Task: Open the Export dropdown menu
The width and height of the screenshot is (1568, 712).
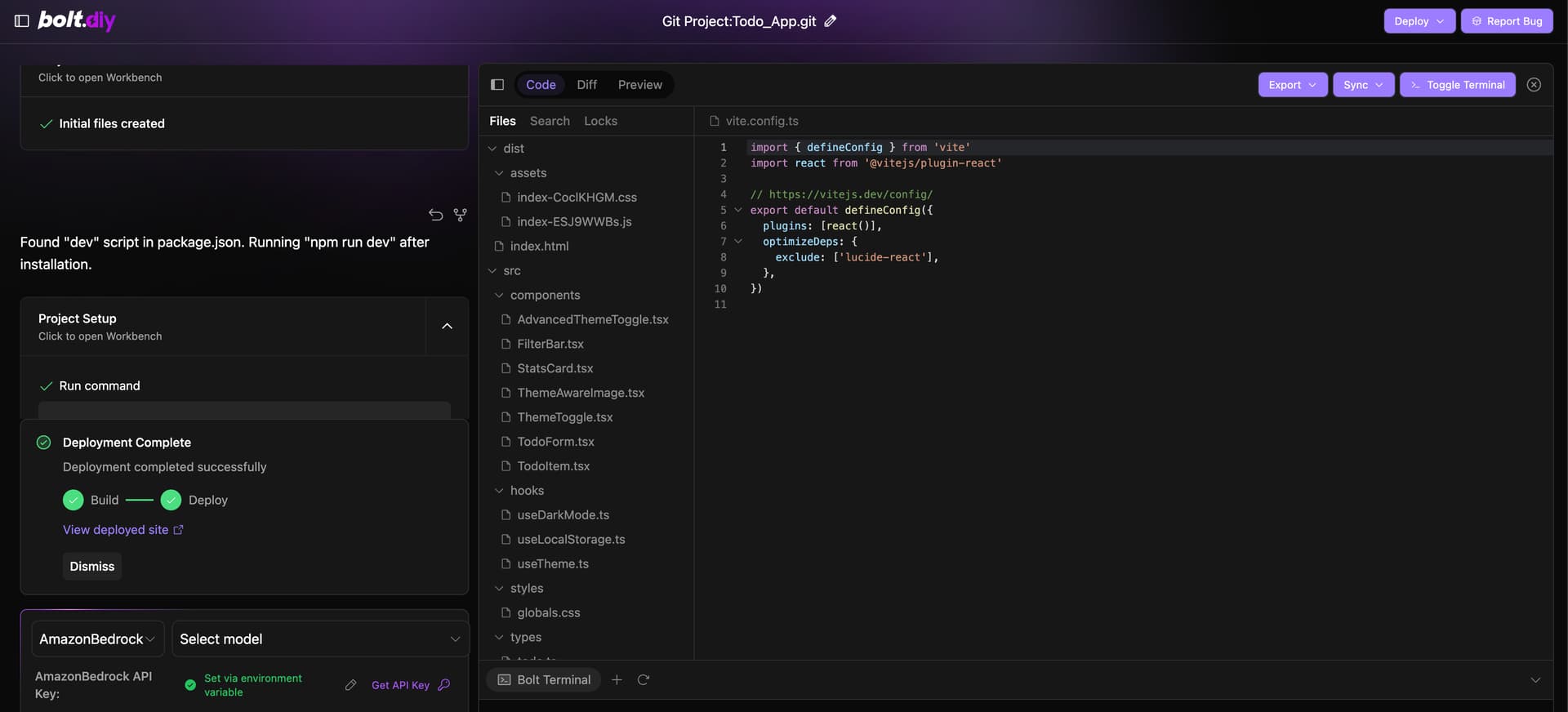Action: pyautogui.click(x=1293, y=85)
